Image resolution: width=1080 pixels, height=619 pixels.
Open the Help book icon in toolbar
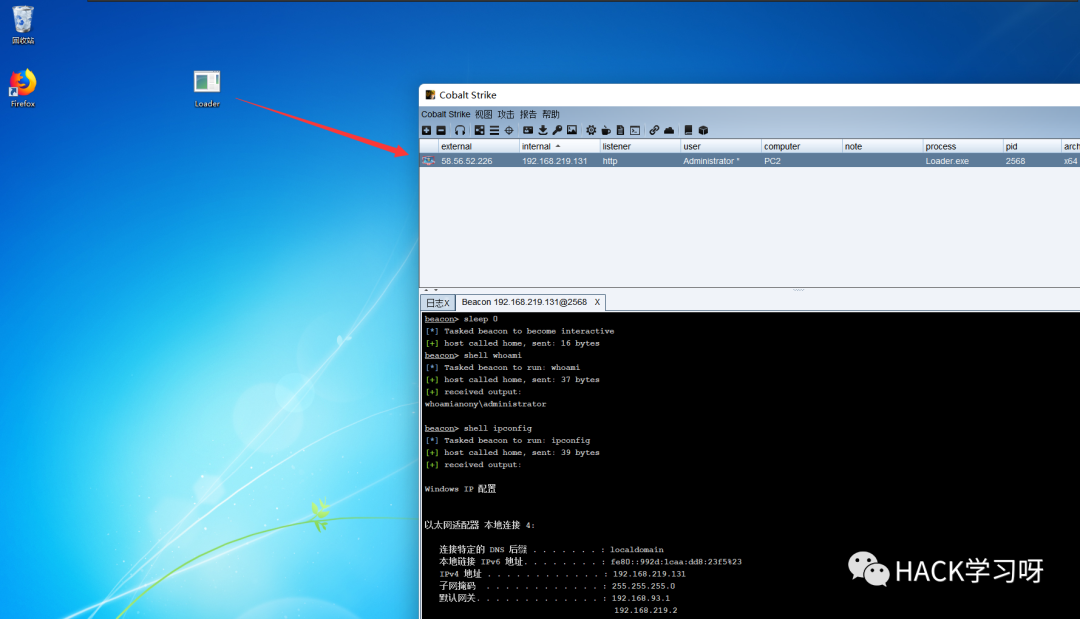(x=688, y=130)
